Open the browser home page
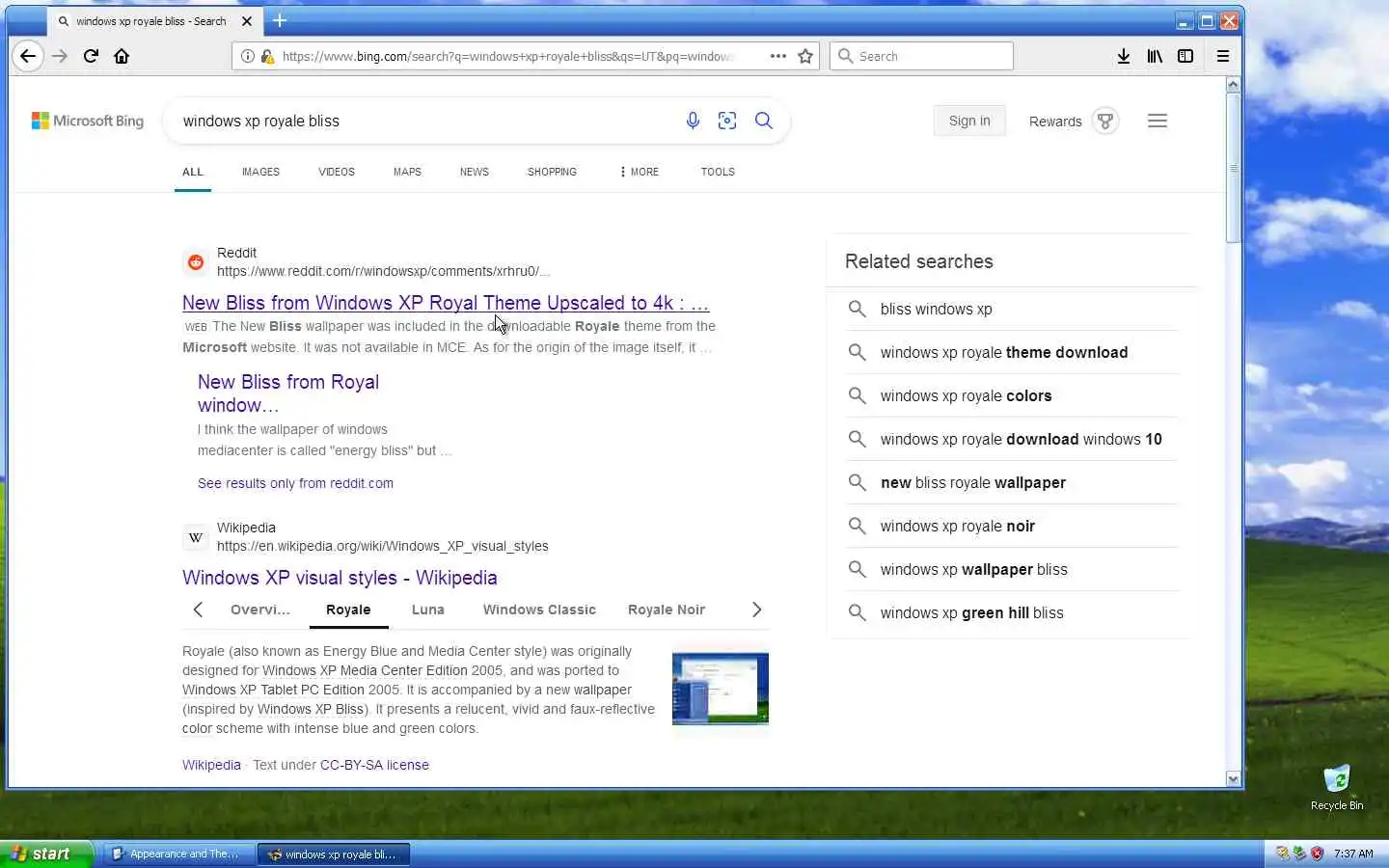 coord(122,56)
